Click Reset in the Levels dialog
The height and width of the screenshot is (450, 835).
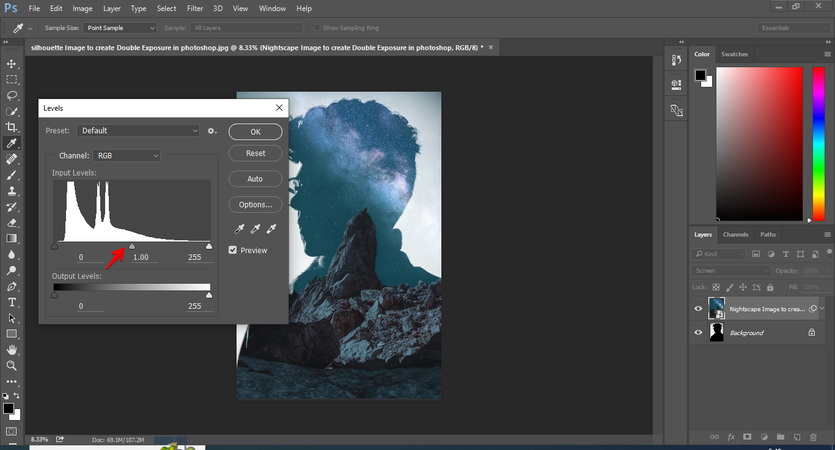256,153
